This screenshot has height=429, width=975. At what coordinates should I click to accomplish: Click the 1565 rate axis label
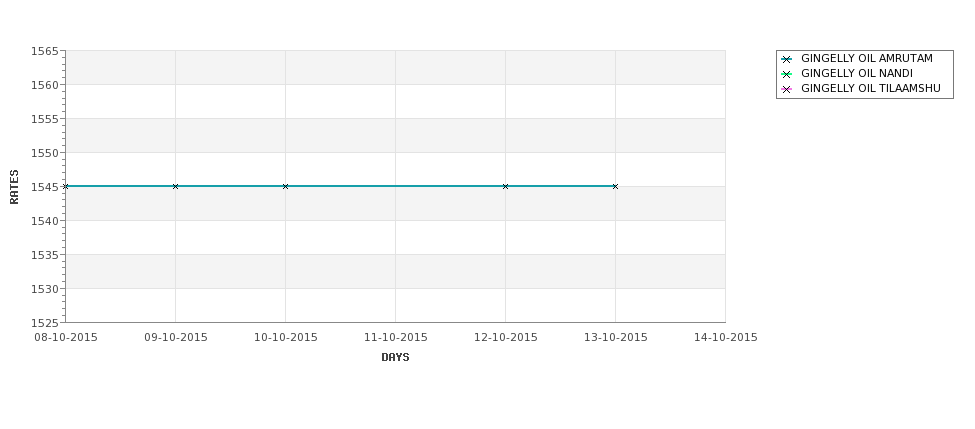(45, 52)
